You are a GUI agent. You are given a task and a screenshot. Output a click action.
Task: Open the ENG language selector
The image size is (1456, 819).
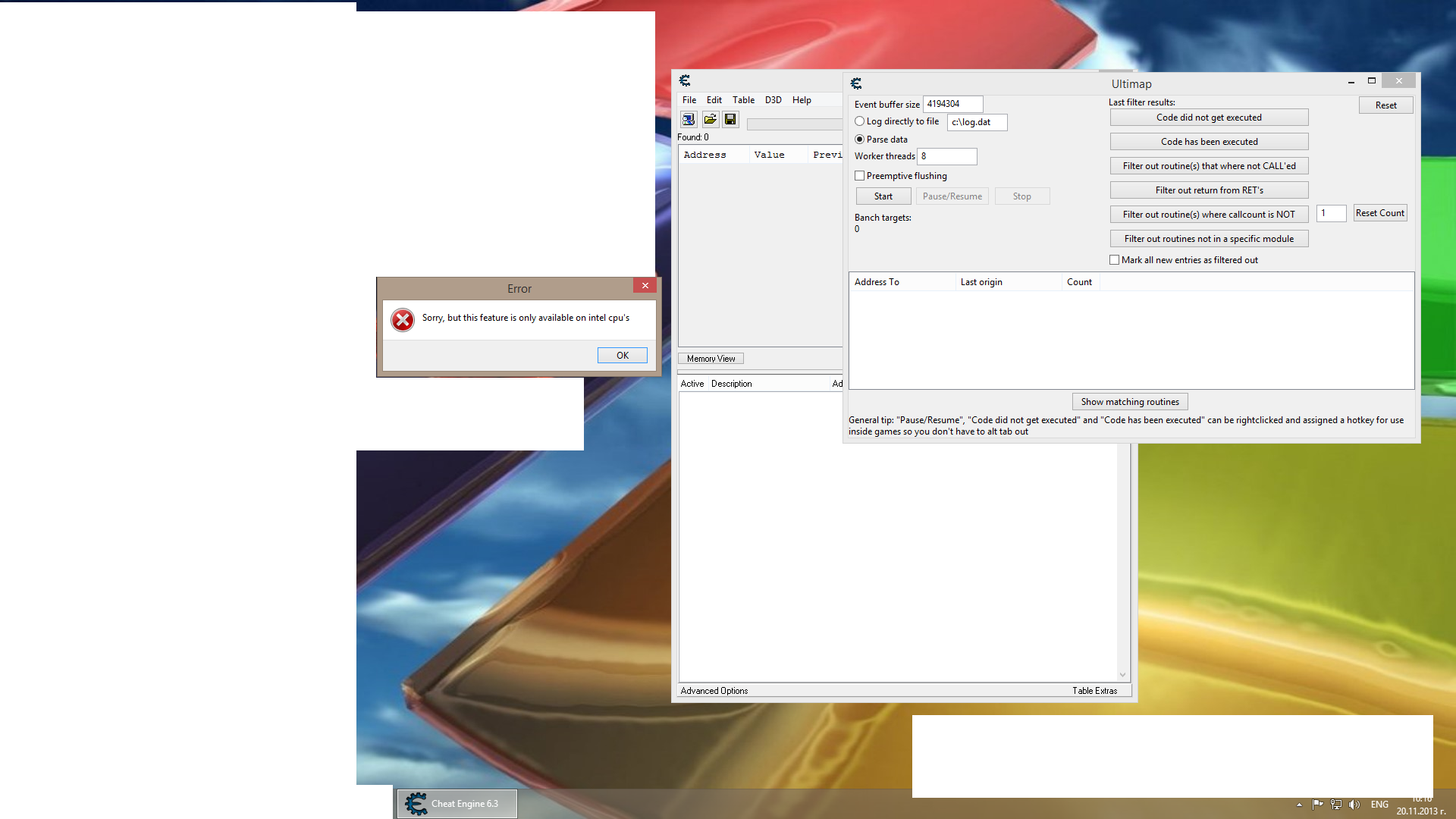pyautogui.click(x=1379, y=805)
